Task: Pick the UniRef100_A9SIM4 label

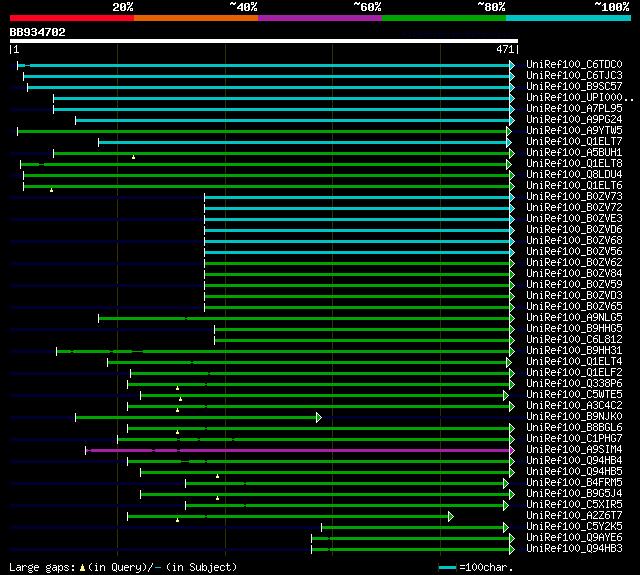Action: pos(574,450)
